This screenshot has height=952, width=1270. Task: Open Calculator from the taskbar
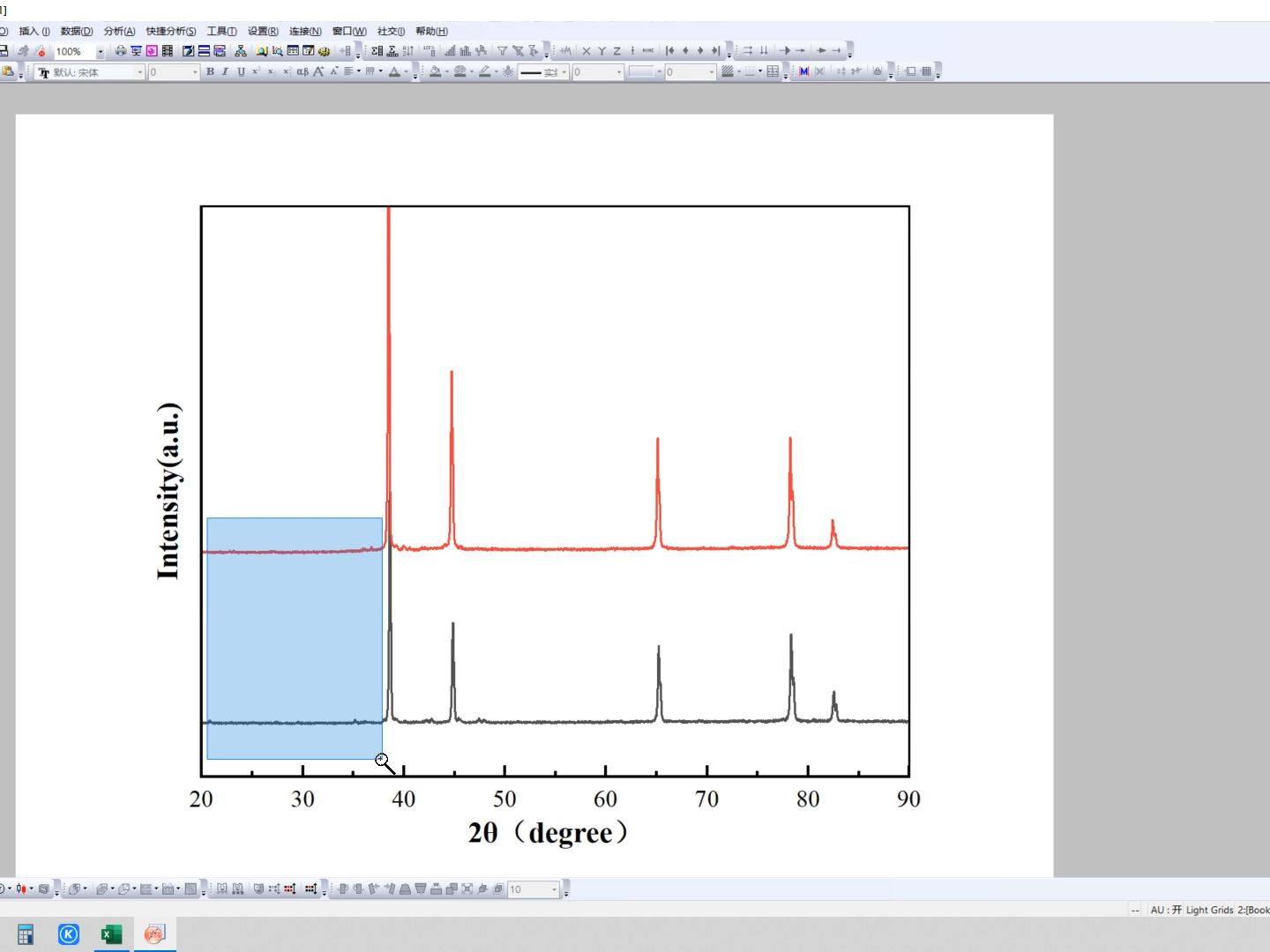[26, 934]
